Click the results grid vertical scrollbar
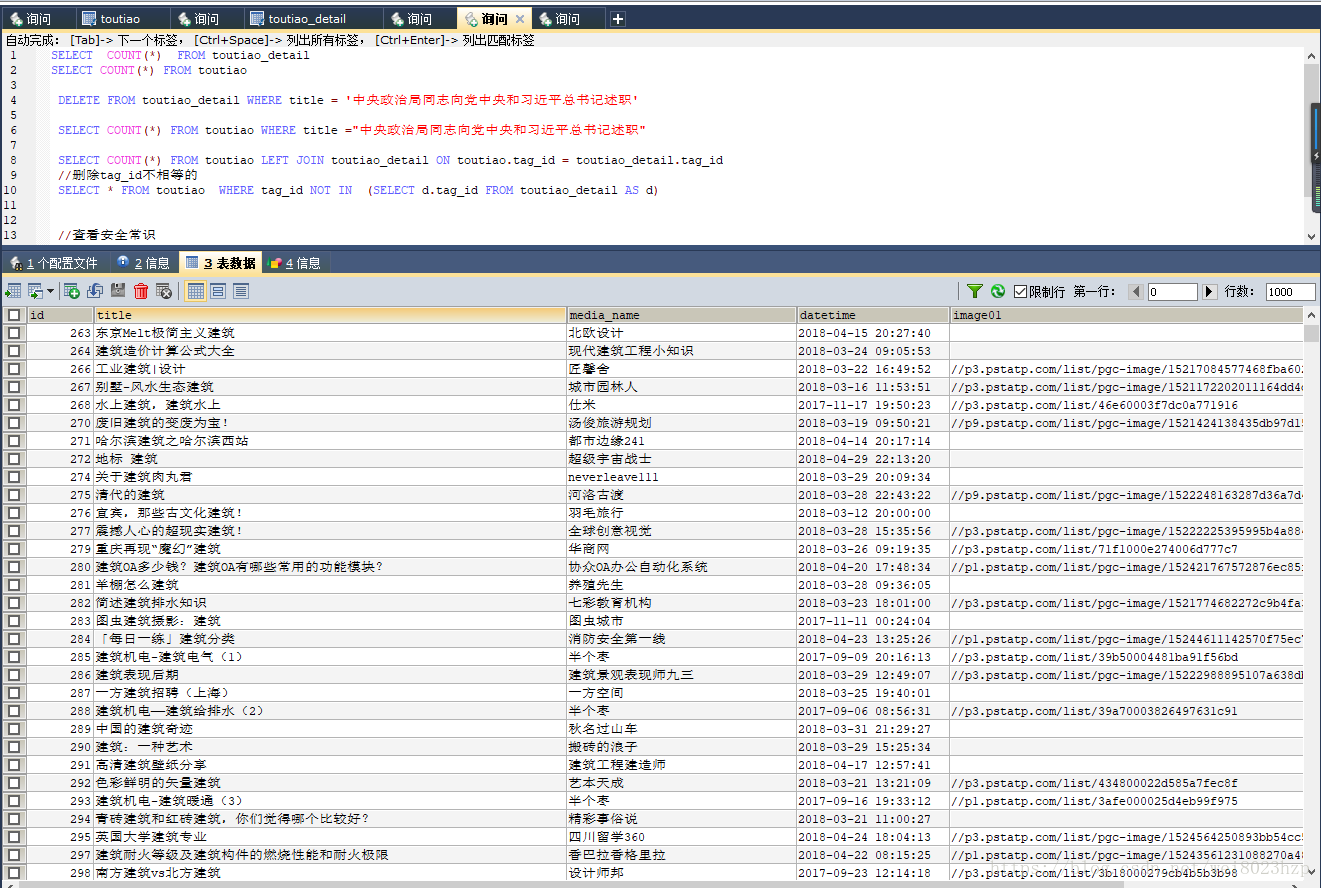 coord(1312,333)
